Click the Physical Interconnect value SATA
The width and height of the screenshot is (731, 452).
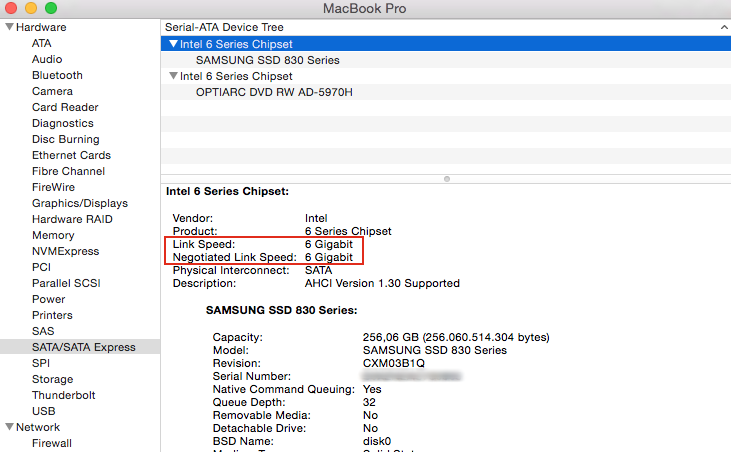tap(319, 270)
